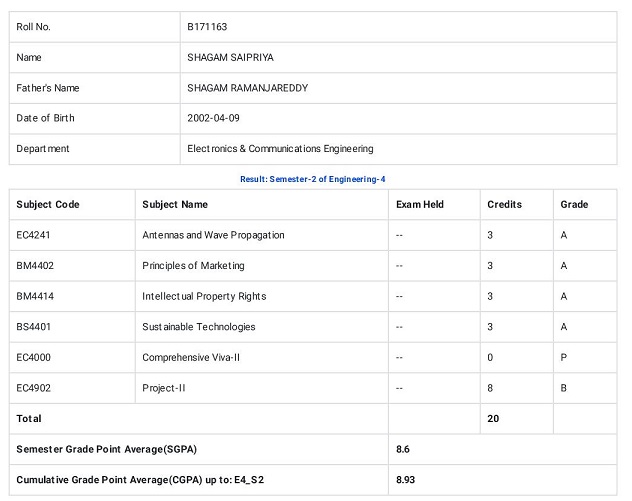Image resolution: width=632 pixels, height=501 pixels.
Task: Click Antennas and Wave Propagation subject
Action: click(x=213, y=235)
